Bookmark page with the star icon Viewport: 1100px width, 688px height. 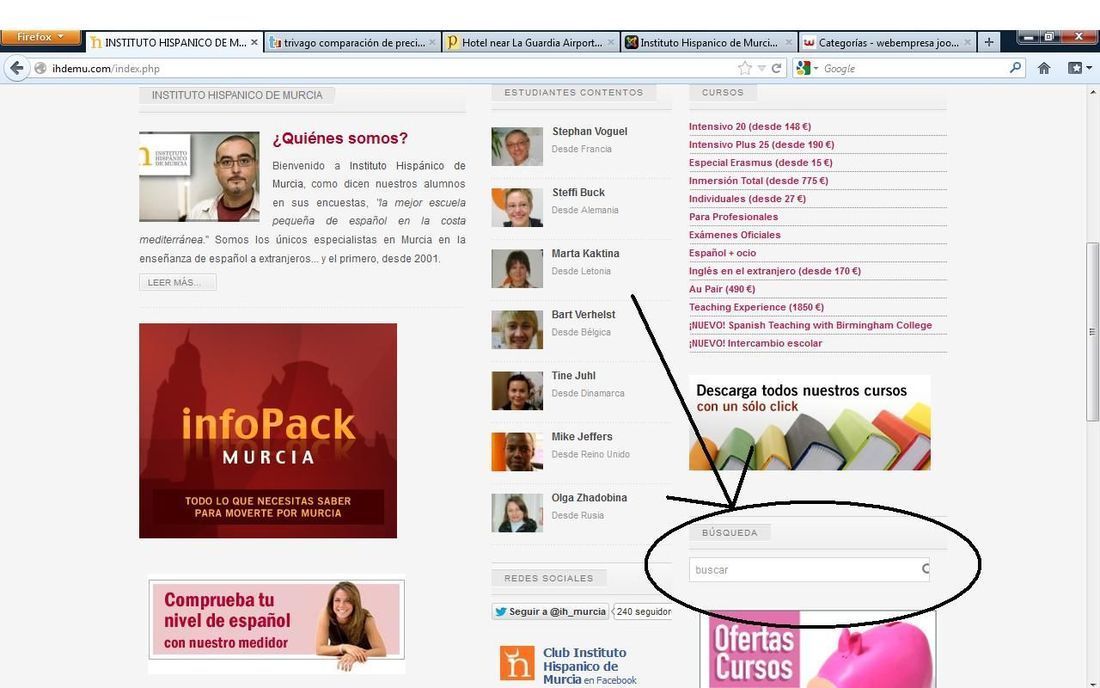coord(744,68)
